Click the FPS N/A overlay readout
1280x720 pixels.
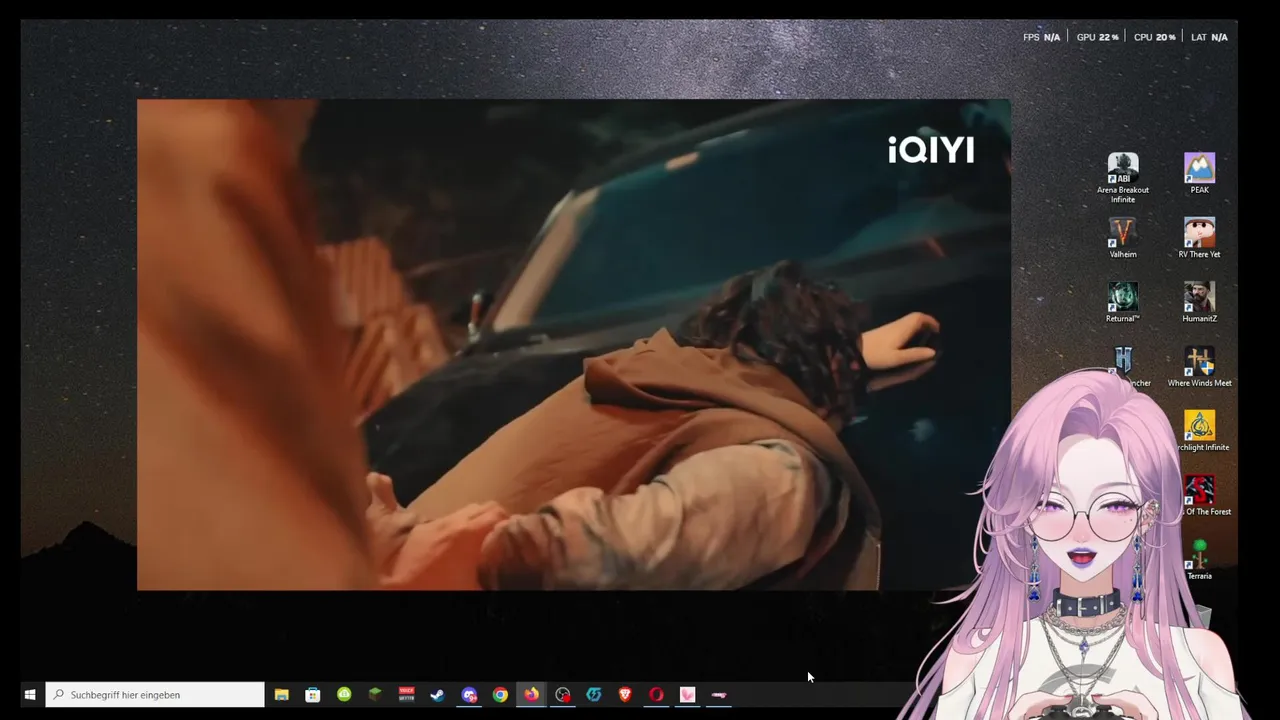pos(1041,37)
